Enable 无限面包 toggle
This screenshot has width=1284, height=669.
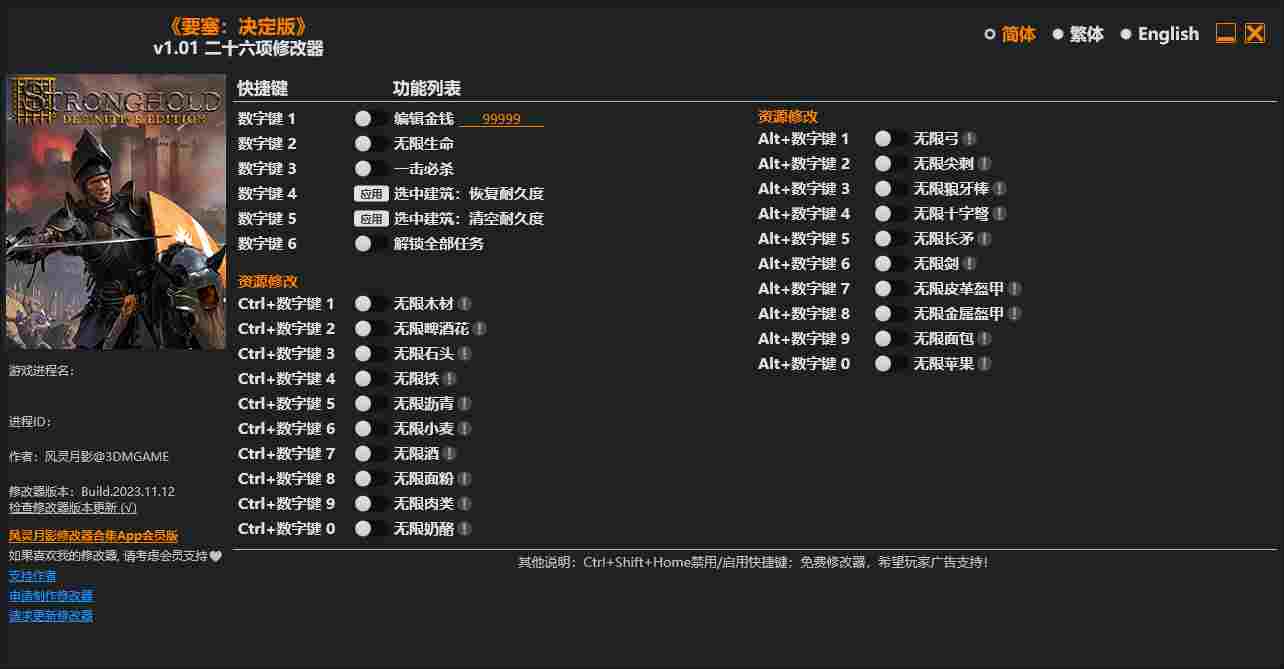click(891, 338)
